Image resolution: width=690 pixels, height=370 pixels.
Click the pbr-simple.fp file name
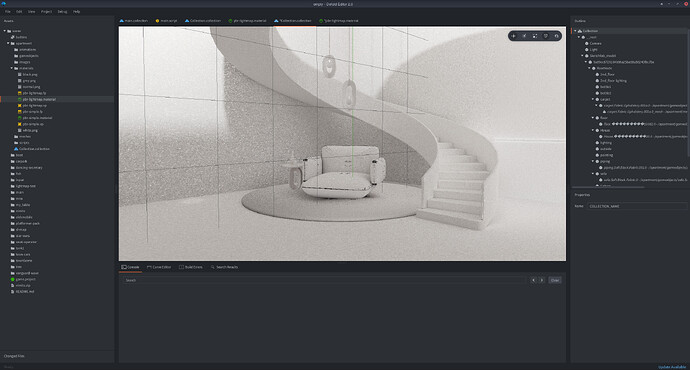(x=33, y=112)
